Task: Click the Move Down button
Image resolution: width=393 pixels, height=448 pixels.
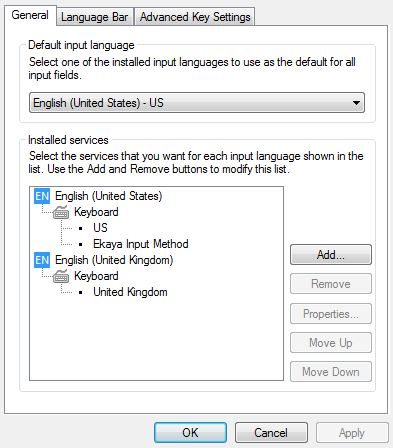Action: (331, 372)
